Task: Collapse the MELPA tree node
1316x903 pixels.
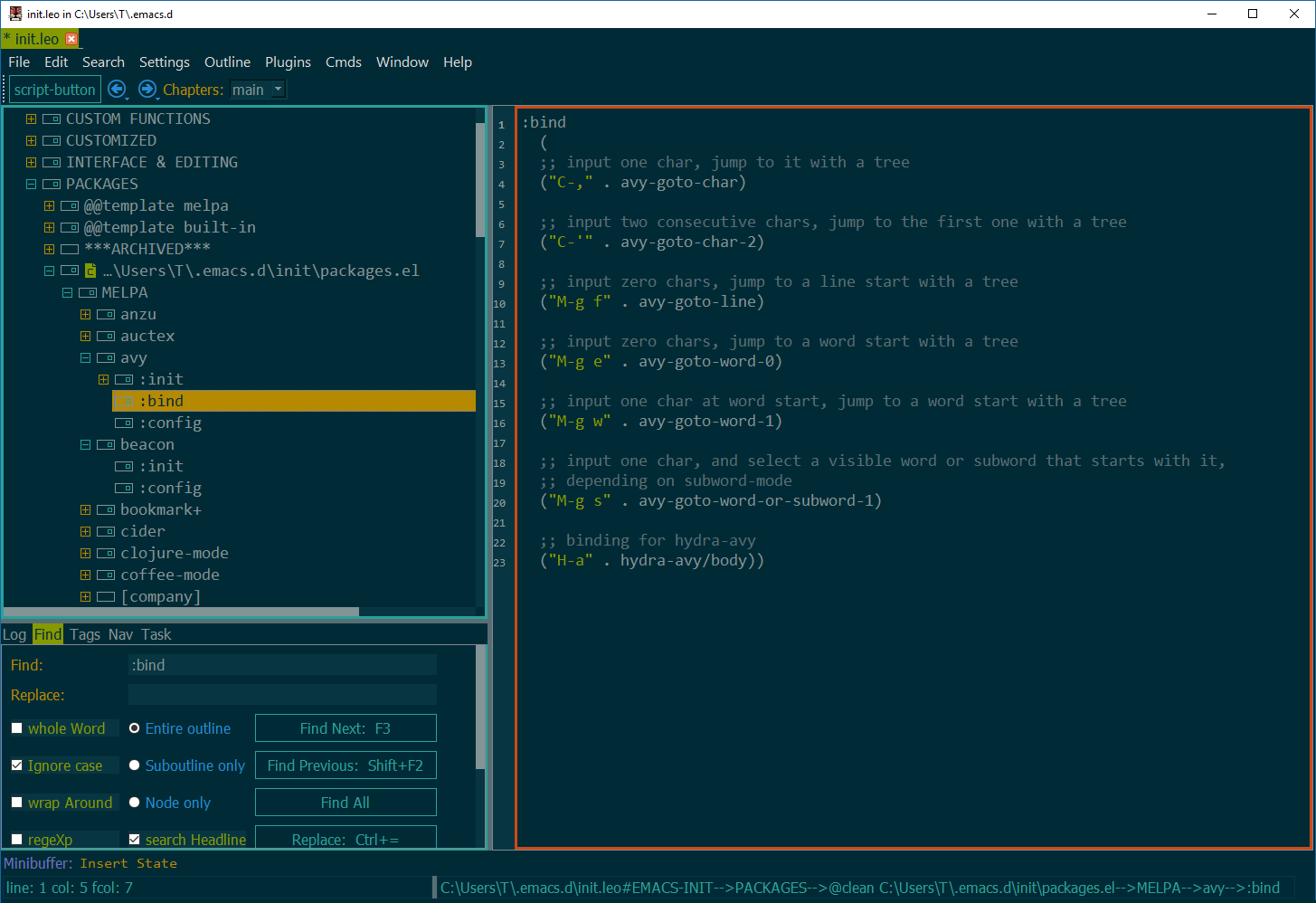Action: 67,293
